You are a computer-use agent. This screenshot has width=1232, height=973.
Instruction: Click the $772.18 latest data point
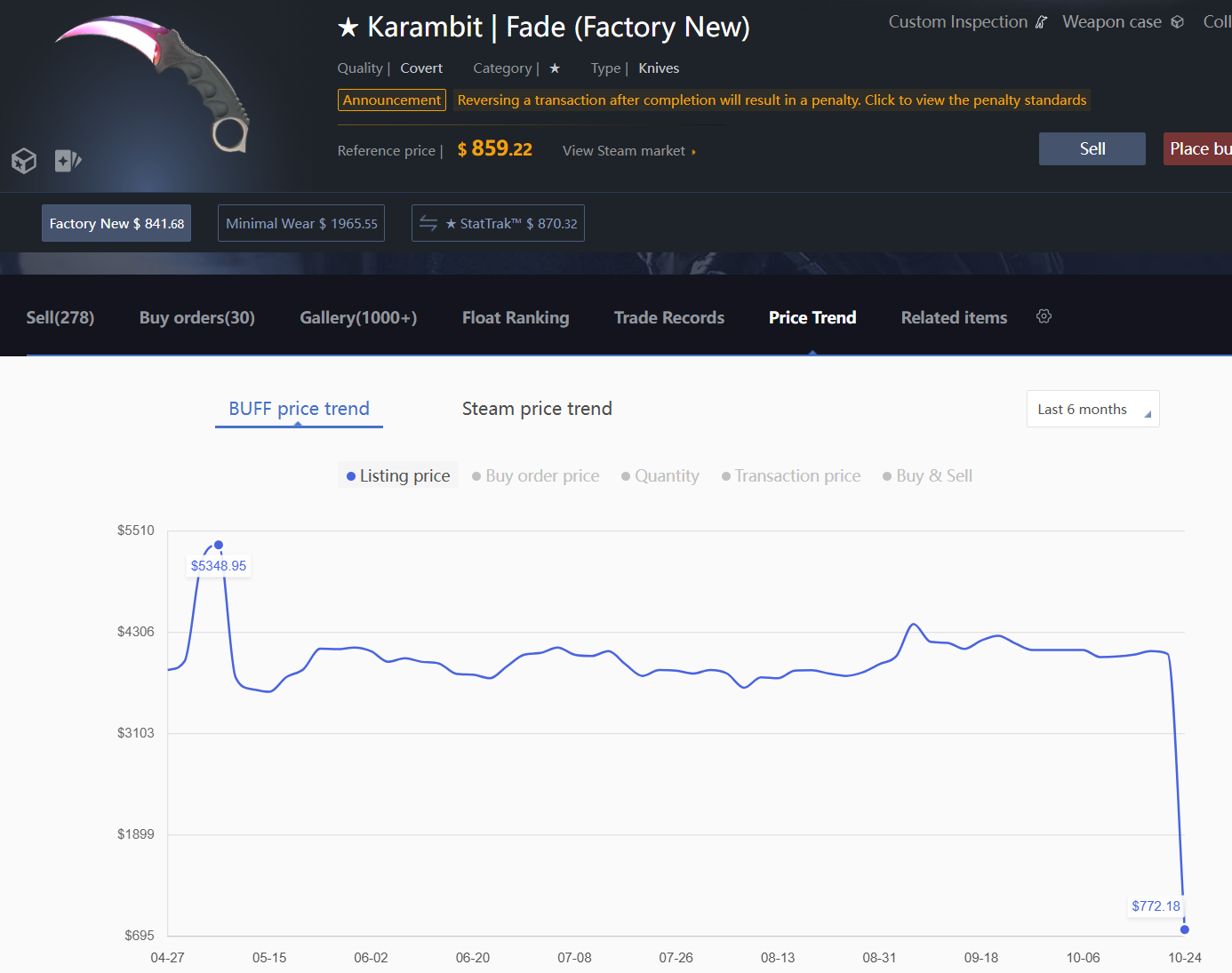click(1184, 929)
